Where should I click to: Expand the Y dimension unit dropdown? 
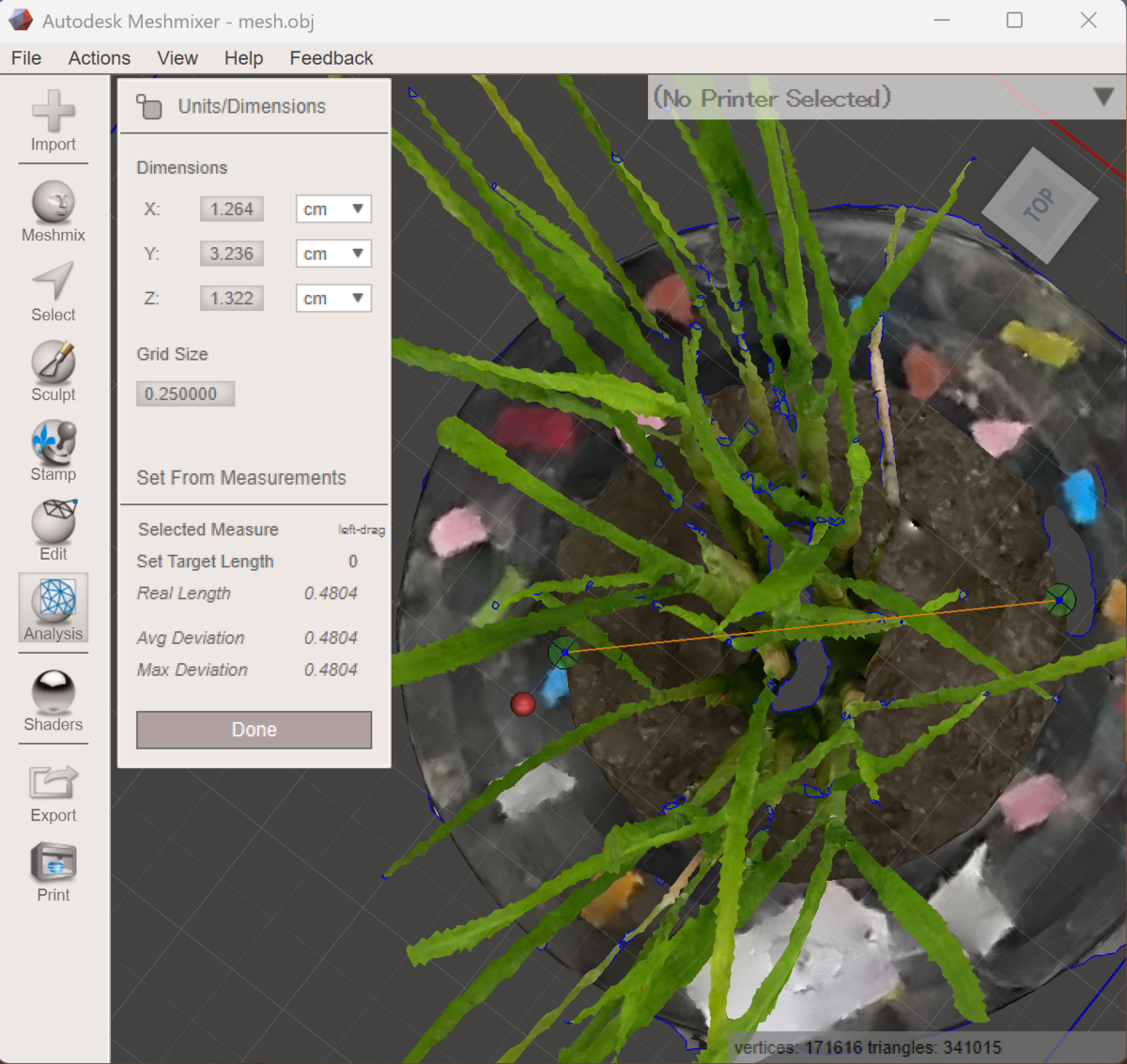[333, 254]
